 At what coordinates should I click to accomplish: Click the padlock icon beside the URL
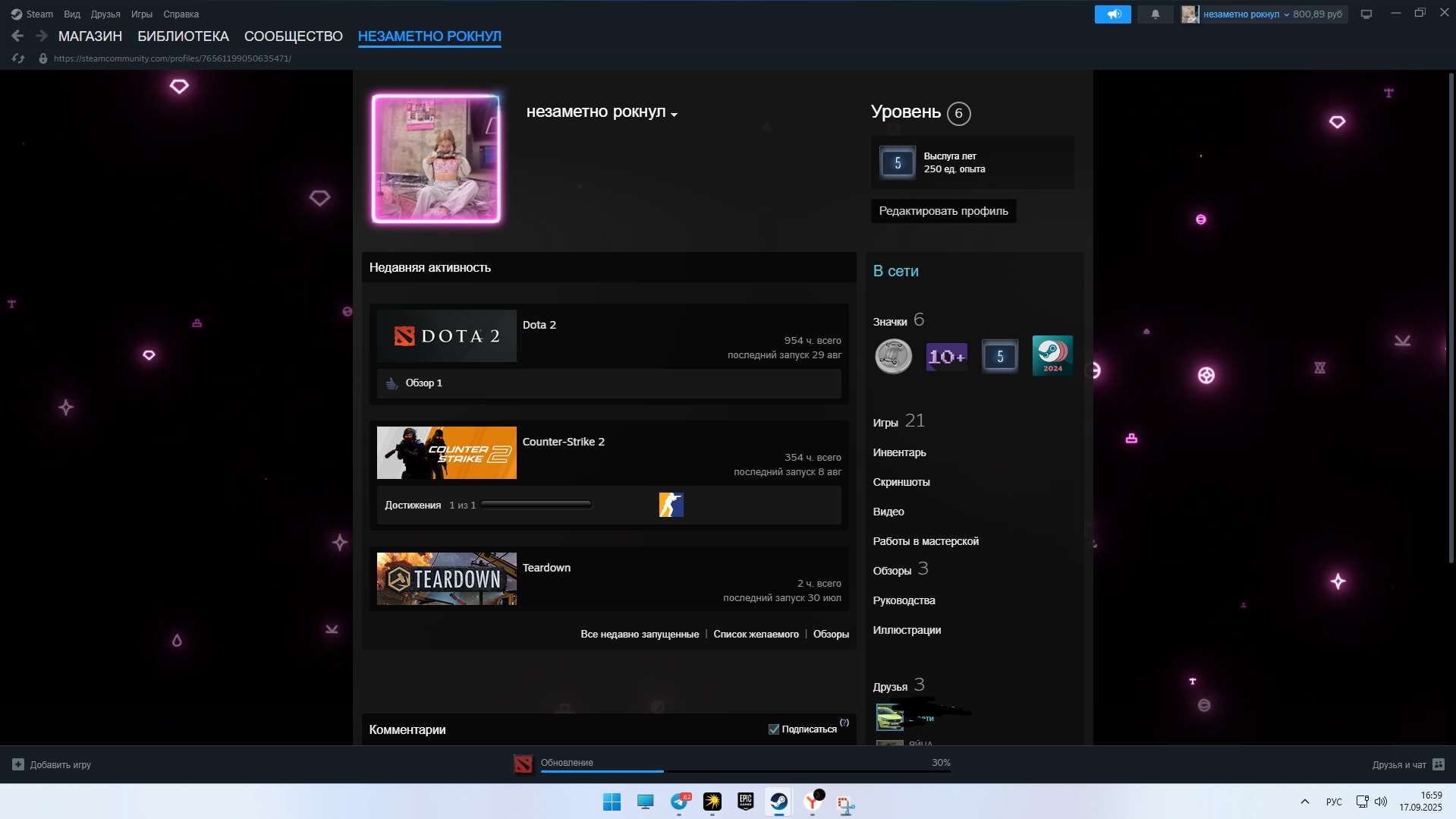click(x=43, y=58)
